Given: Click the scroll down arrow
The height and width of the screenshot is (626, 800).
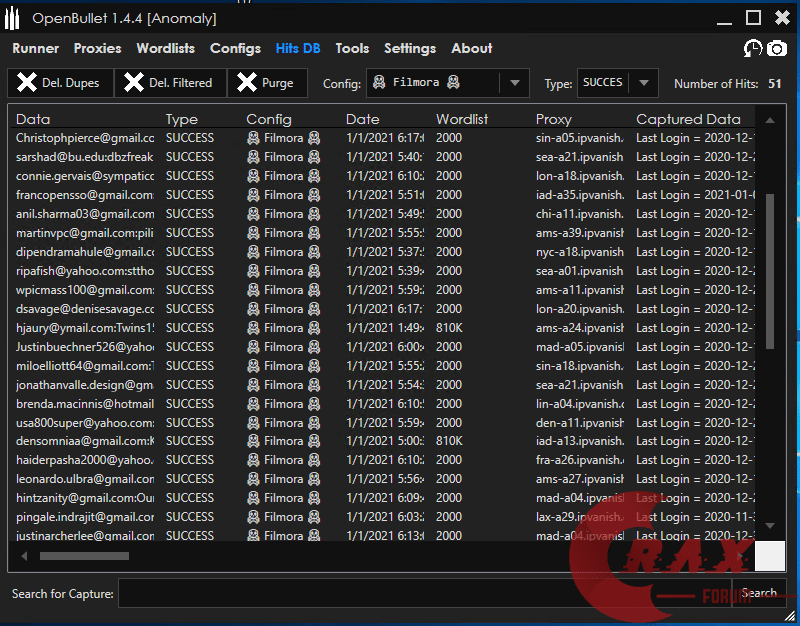Looking at the screenshot, I should point(770,525).
